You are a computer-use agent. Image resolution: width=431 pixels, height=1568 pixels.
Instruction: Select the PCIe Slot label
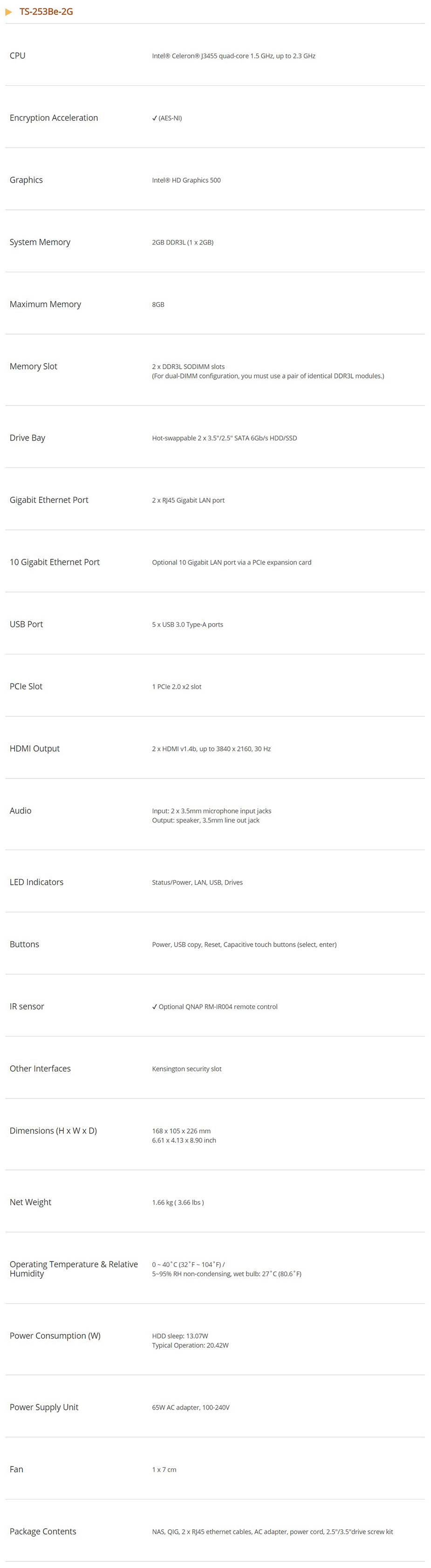tap(26, 687)
